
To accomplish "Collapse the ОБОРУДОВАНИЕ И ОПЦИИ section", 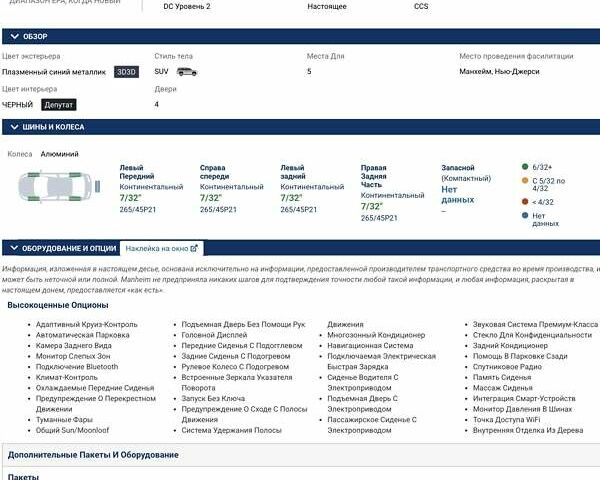I will point(13,248).
